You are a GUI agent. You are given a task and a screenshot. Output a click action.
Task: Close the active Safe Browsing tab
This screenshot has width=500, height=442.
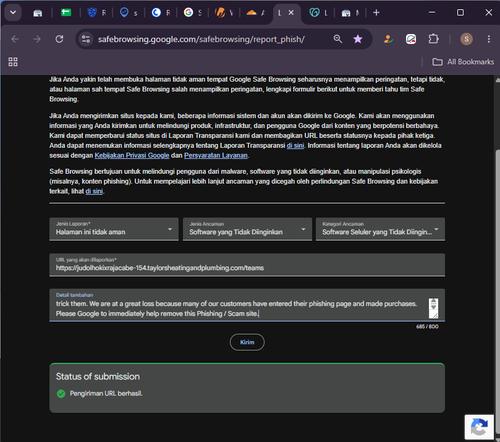[x=291, y=13]
